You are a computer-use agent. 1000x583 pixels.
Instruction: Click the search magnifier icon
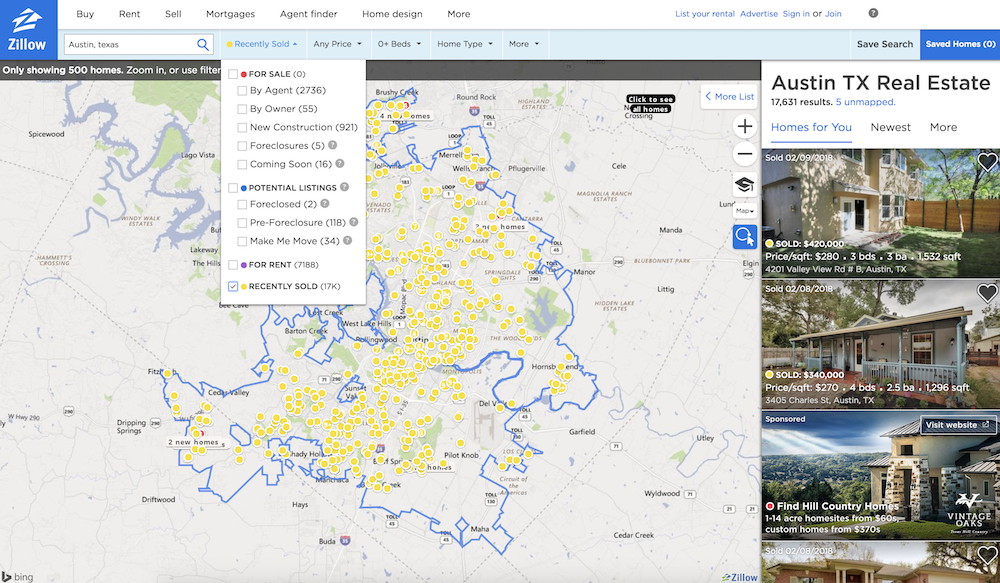pos(203,45)
